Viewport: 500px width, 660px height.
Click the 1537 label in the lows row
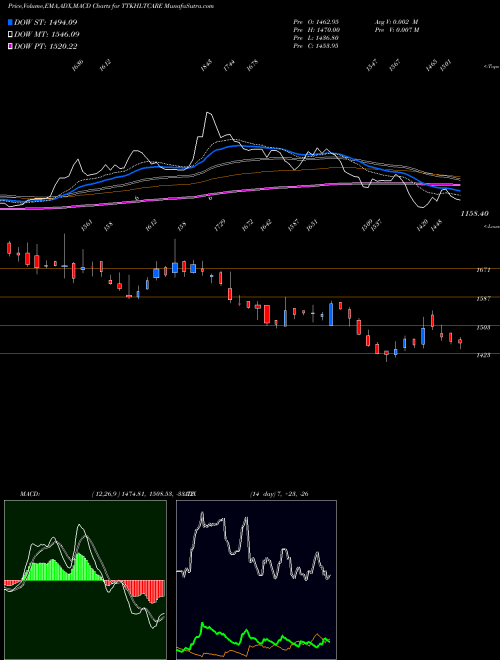click(x=377, y=225)
